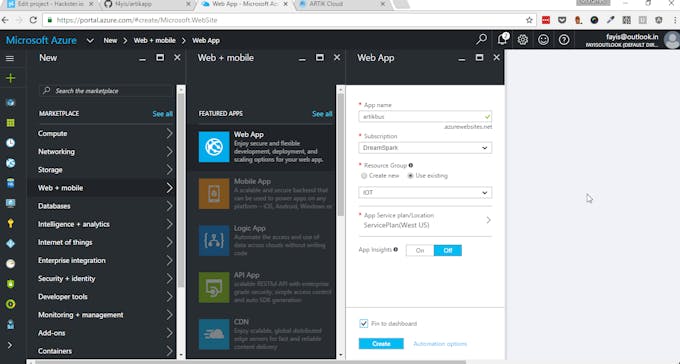The height and width of the screenshot is (364, 680).
Task: Open the help question mark icon
Action: [x=564, y=39]
